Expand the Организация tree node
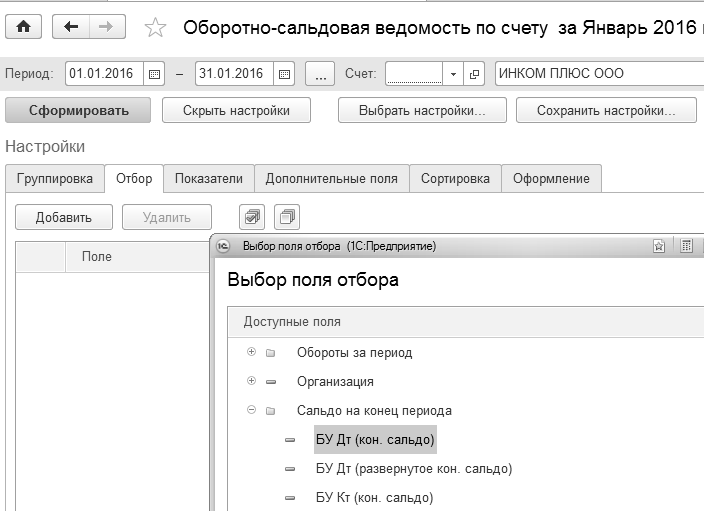Screen dimensions: 704x511 coord(252,381)
